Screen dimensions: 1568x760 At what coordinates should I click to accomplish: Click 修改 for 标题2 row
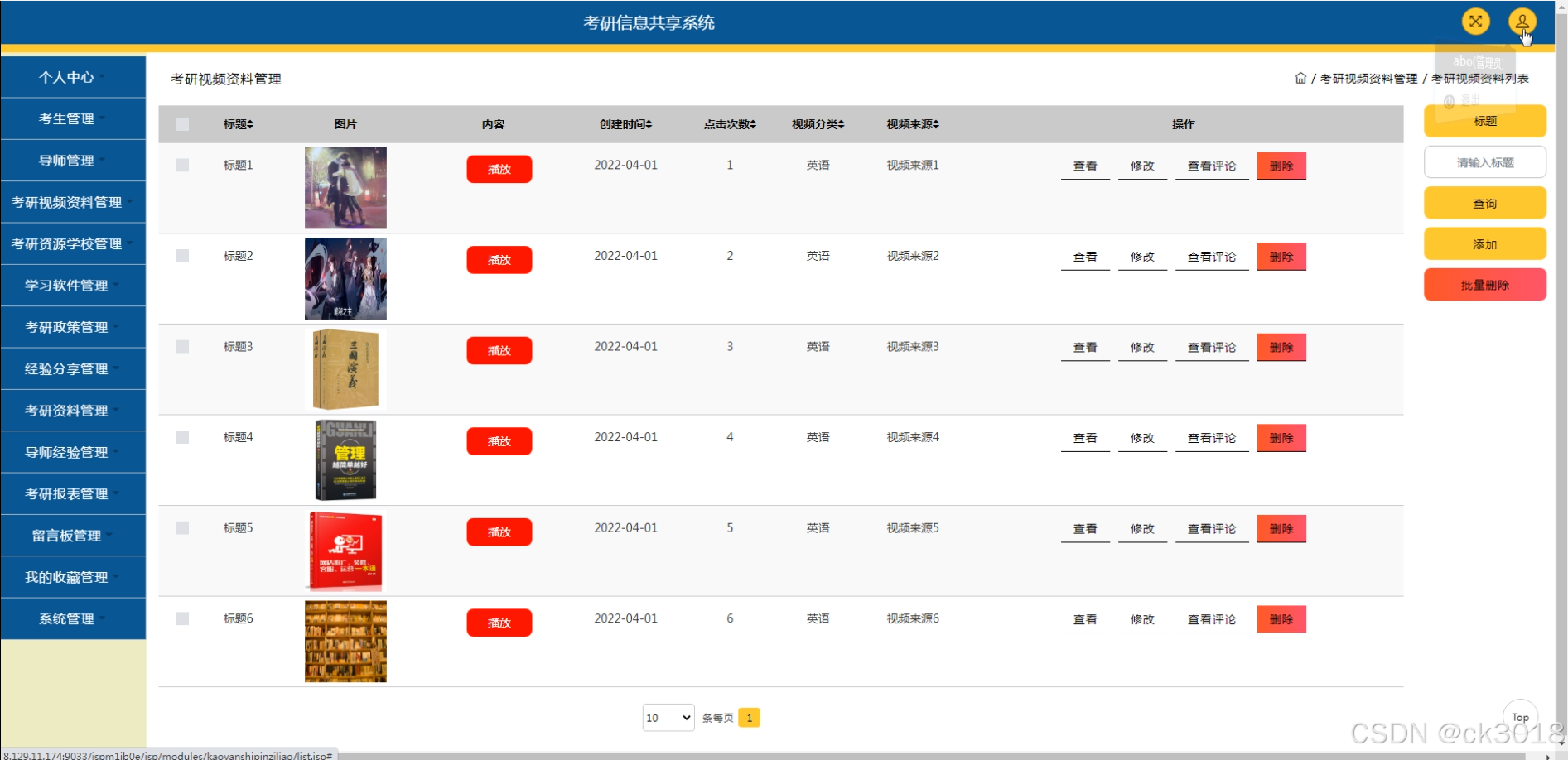pyautogui.click(x=1142, y=257)
